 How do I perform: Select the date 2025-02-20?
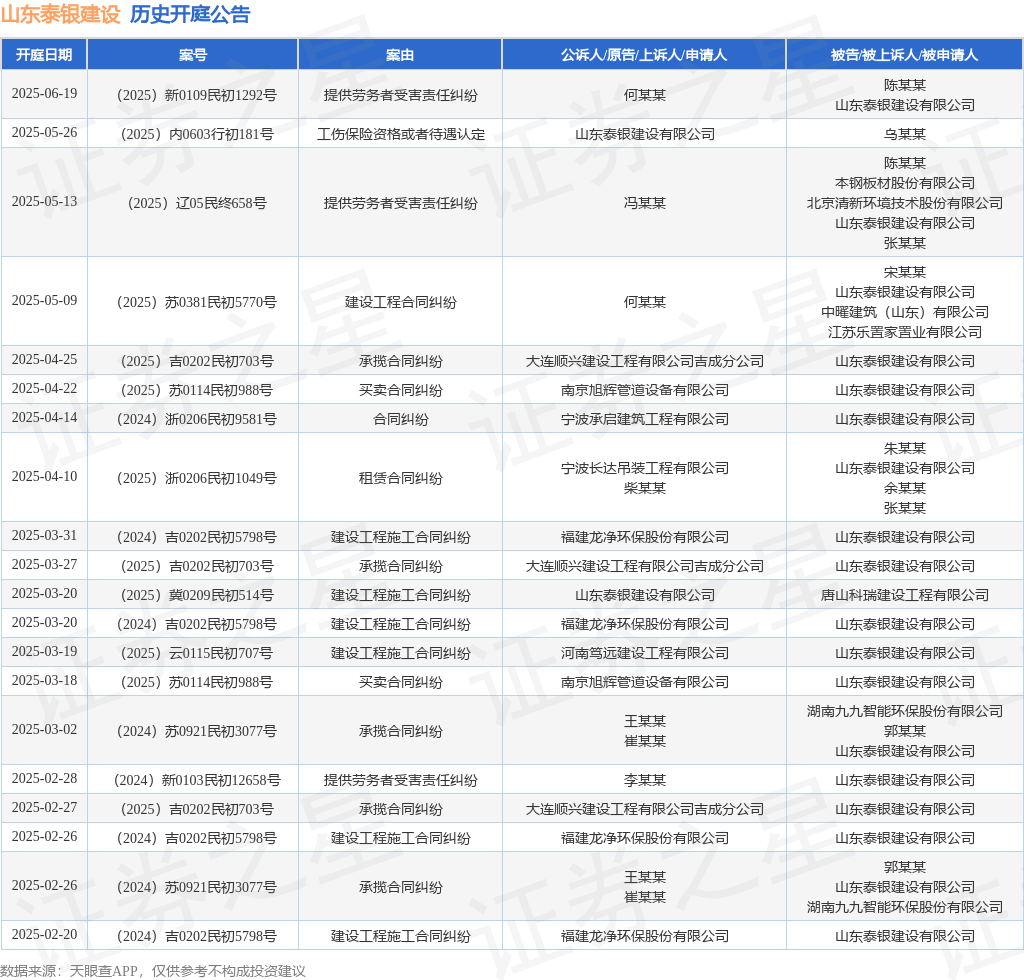44,934
